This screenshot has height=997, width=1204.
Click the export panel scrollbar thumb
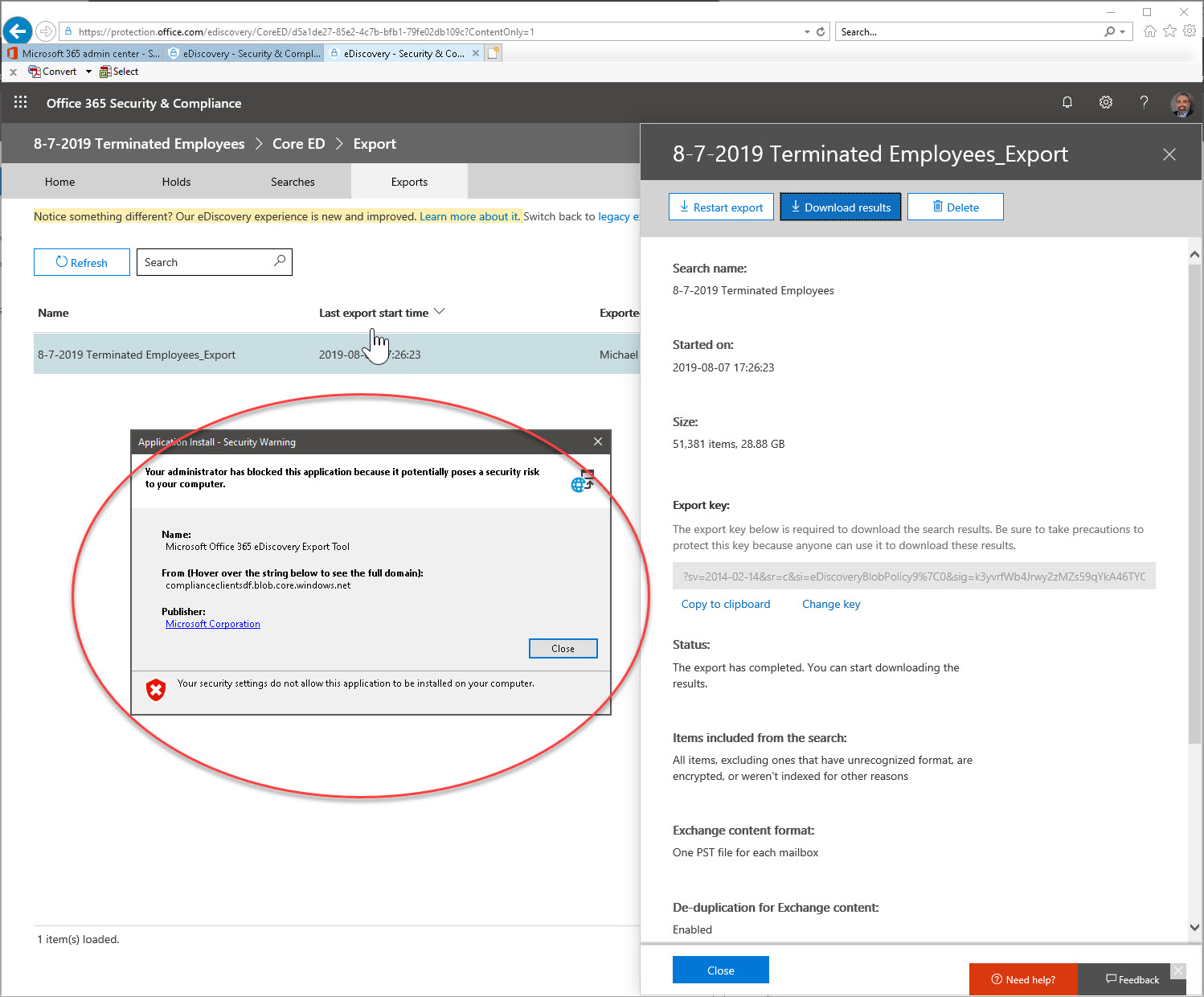tap(1194, 503)
